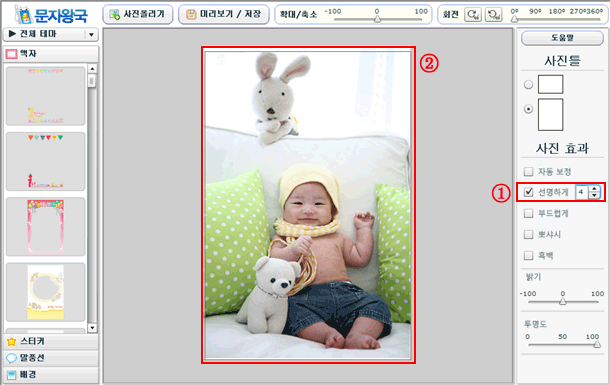Increase sharpen value with up stepper arrow
The image size is (610, 385).
point(594,189)
